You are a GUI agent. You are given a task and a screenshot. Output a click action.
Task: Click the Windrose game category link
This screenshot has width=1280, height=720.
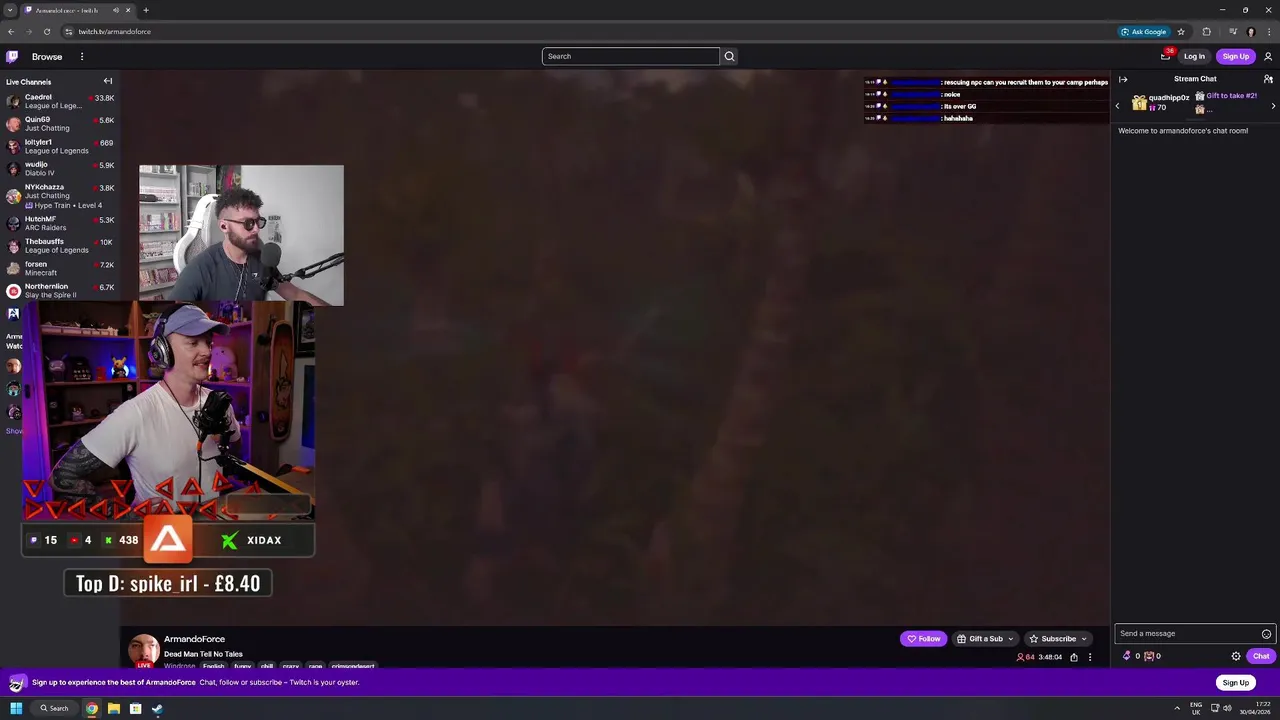pyautogui.click(x=180, y=666)
